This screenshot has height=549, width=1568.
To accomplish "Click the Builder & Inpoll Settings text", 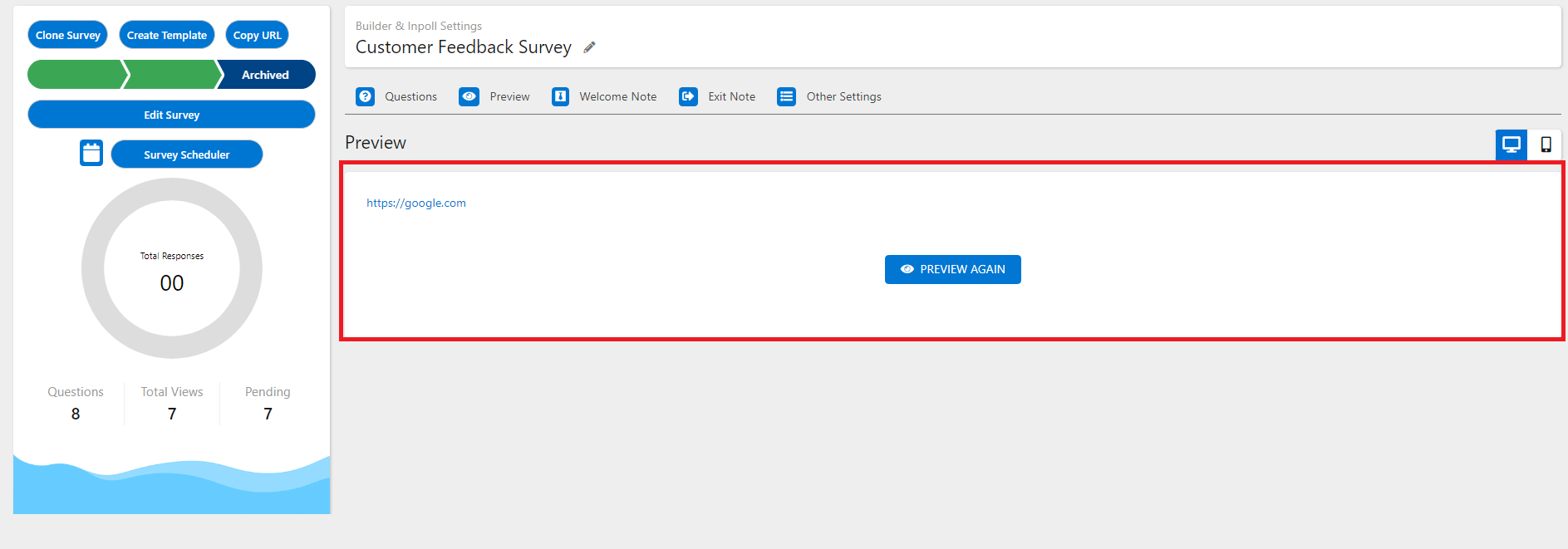I will pyautogui.click(x=419, y=26).
